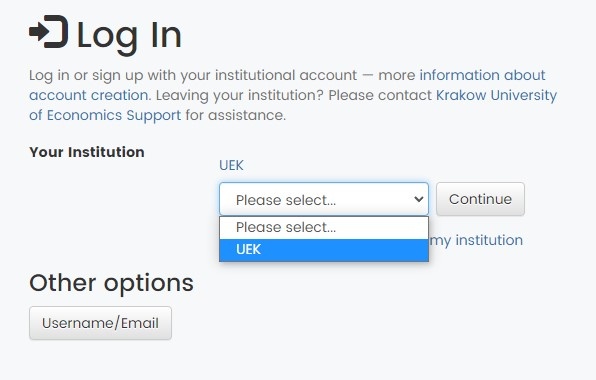Follow the partially hidden "my institution" link
The image size is (596, 380).
(476, 241)
